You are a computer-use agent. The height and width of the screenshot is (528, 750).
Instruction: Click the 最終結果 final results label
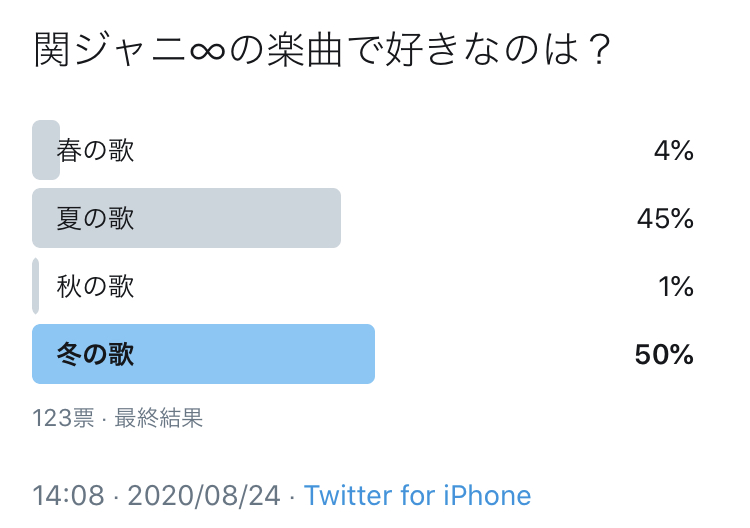159,418
